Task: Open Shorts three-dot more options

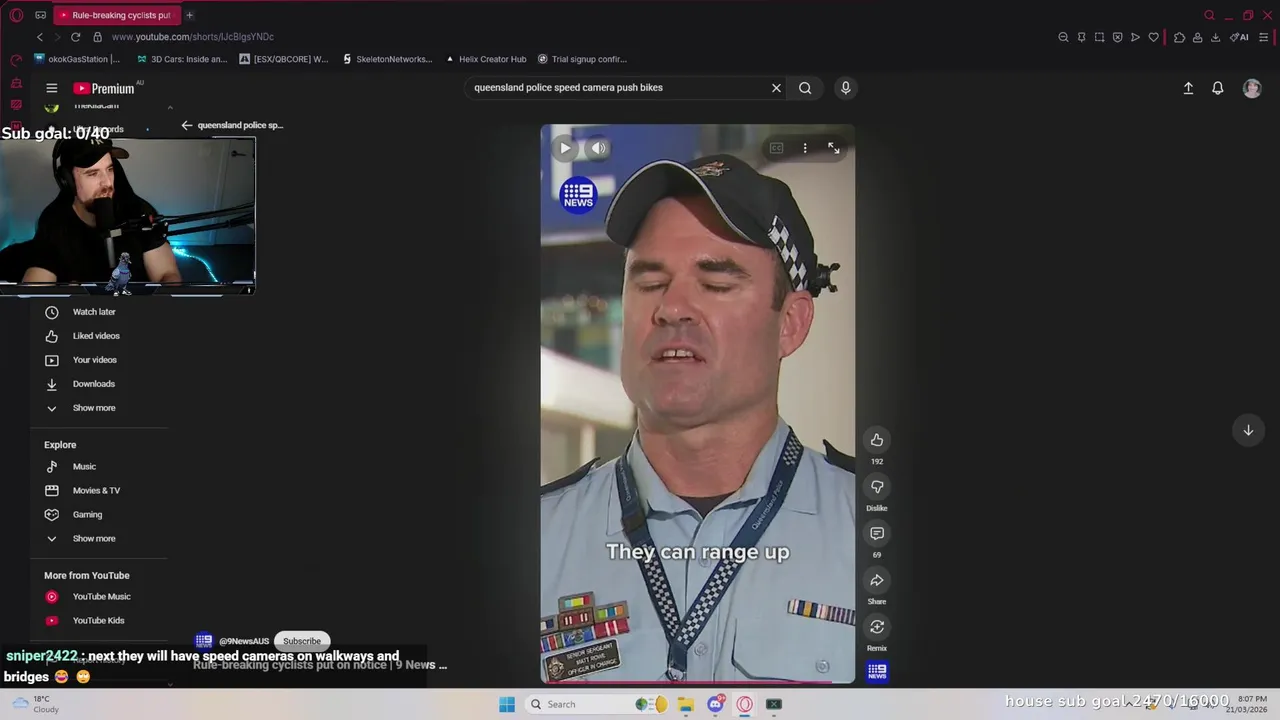Action: tap(805, 148)
